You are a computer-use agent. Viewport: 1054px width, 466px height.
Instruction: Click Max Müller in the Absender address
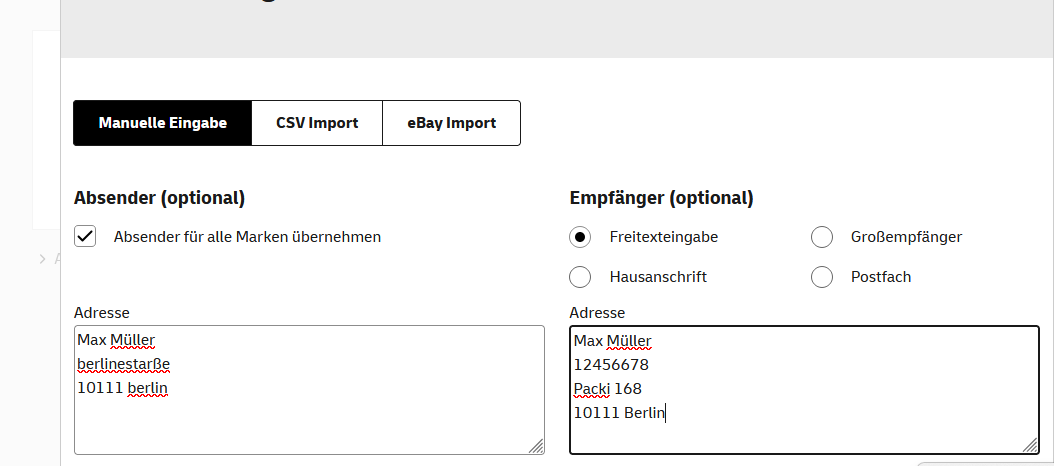coord(116,340)
